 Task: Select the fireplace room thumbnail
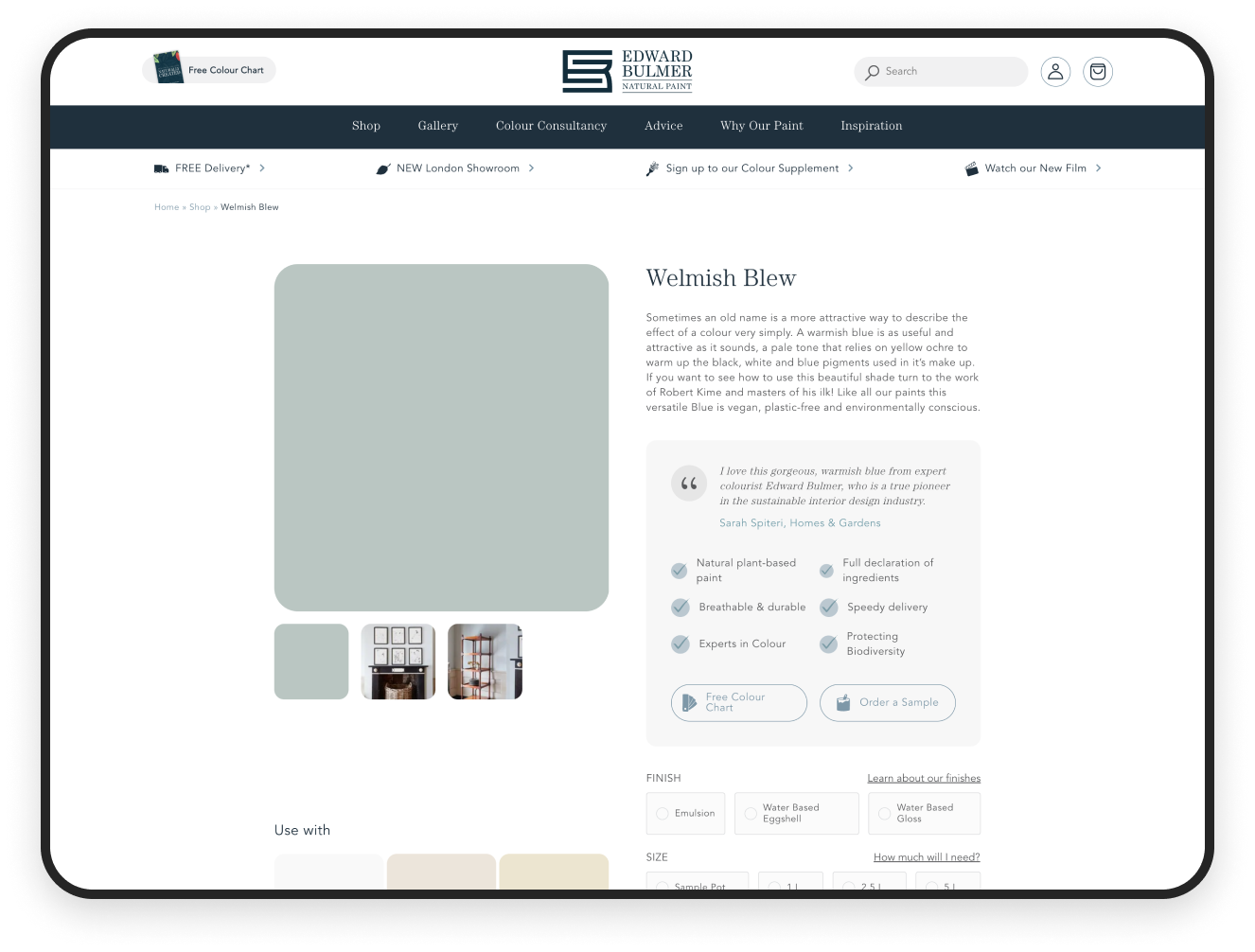398,661
